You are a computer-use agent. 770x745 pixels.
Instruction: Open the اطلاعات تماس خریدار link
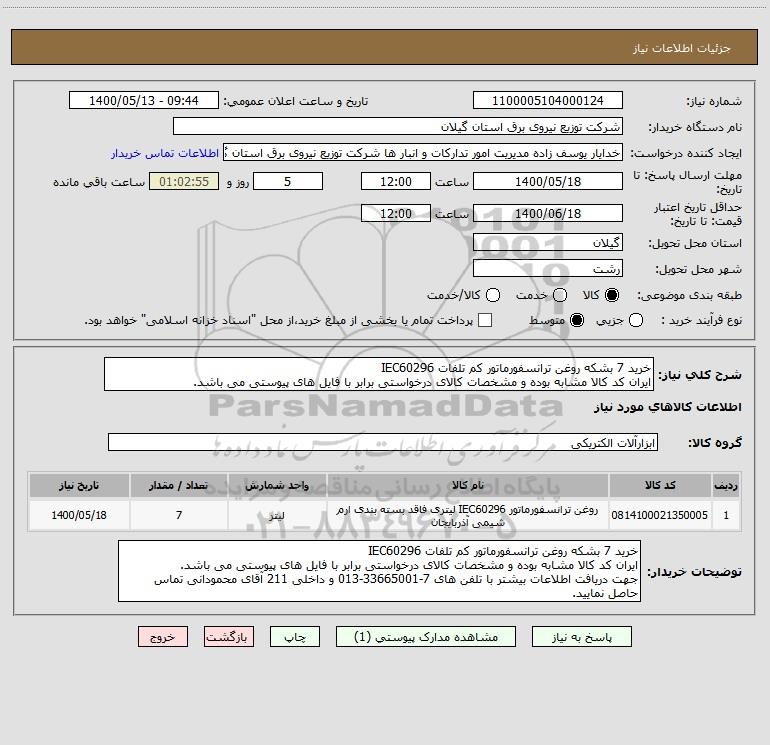[x=165, y=153]
